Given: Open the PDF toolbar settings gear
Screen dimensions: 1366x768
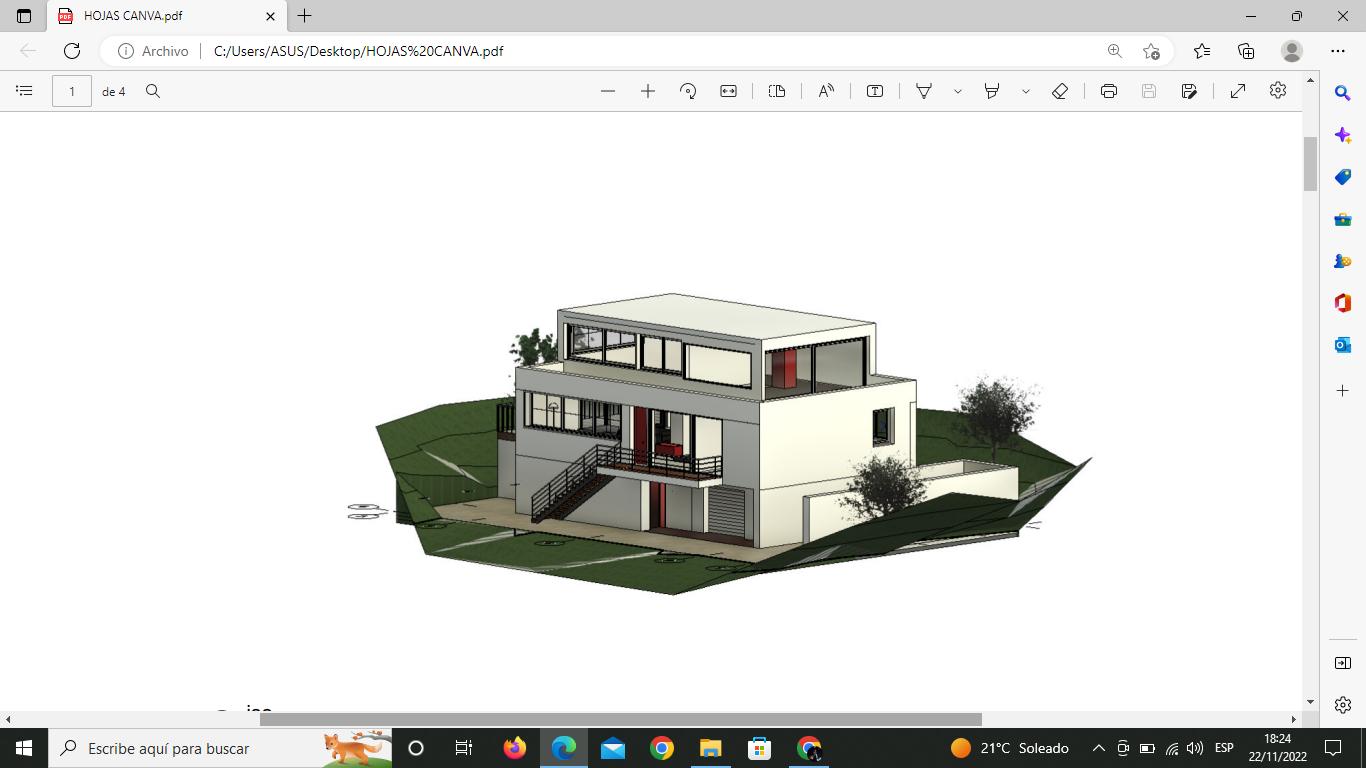Looking at the screenshot, I should [x=1278, y=90].
